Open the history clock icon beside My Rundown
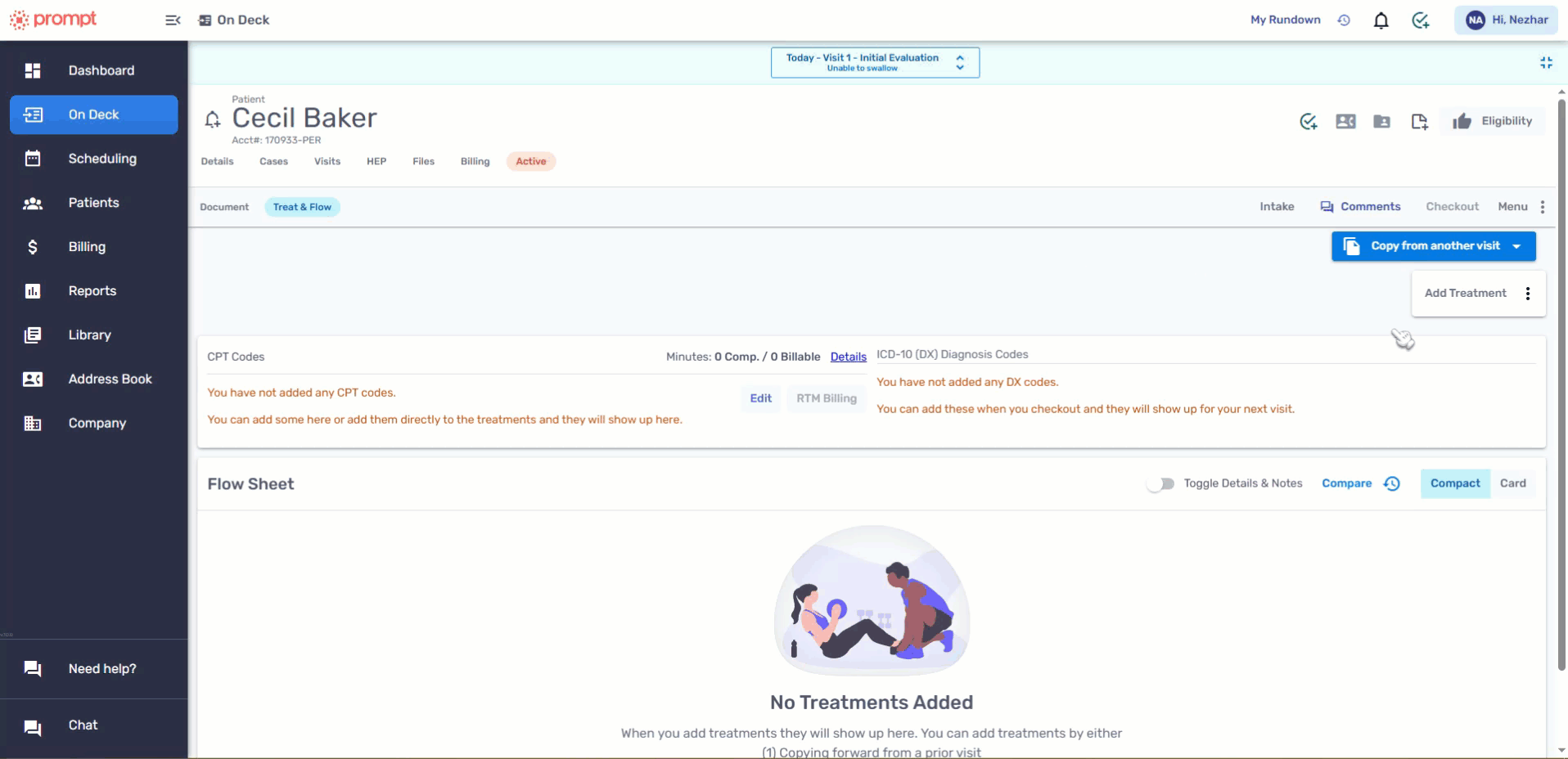 [x=1344, y=20]
